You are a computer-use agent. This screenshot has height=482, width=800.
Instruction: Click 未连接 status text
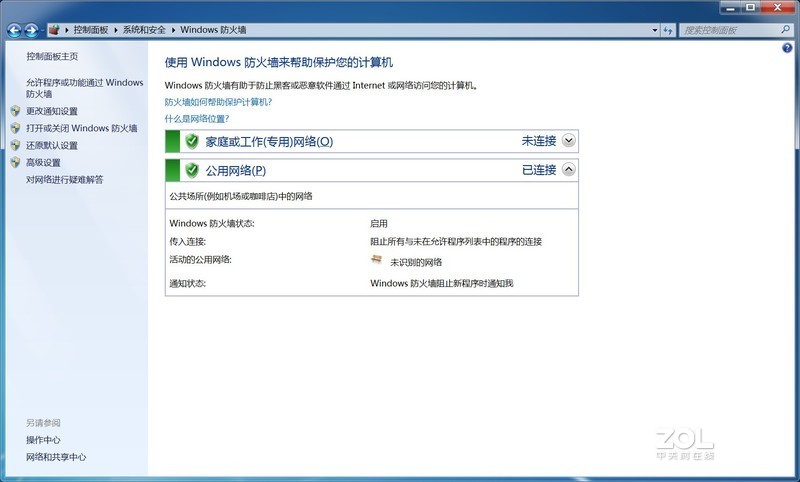[x=538, y=141]
